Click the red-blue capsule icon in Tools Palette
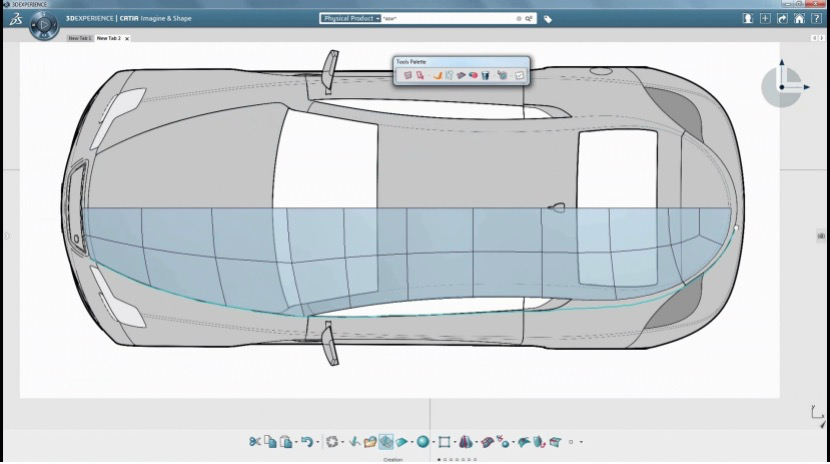Screen dimensions: 830x464 point(472,75)
